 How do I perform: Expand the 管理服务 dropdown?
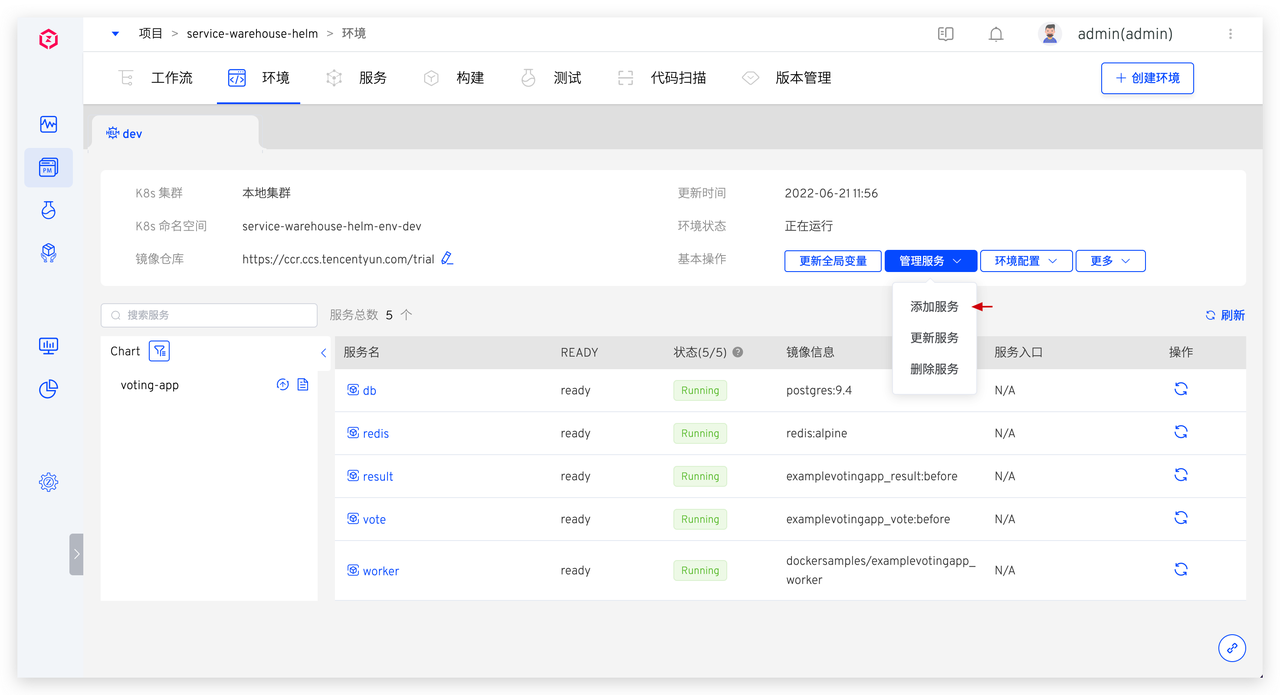pos(930,261)
